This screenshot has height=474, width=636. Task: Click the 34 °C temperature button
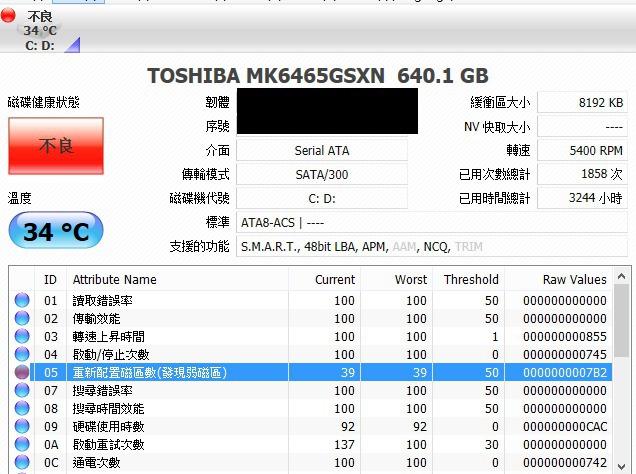click(x=56, y=230)
